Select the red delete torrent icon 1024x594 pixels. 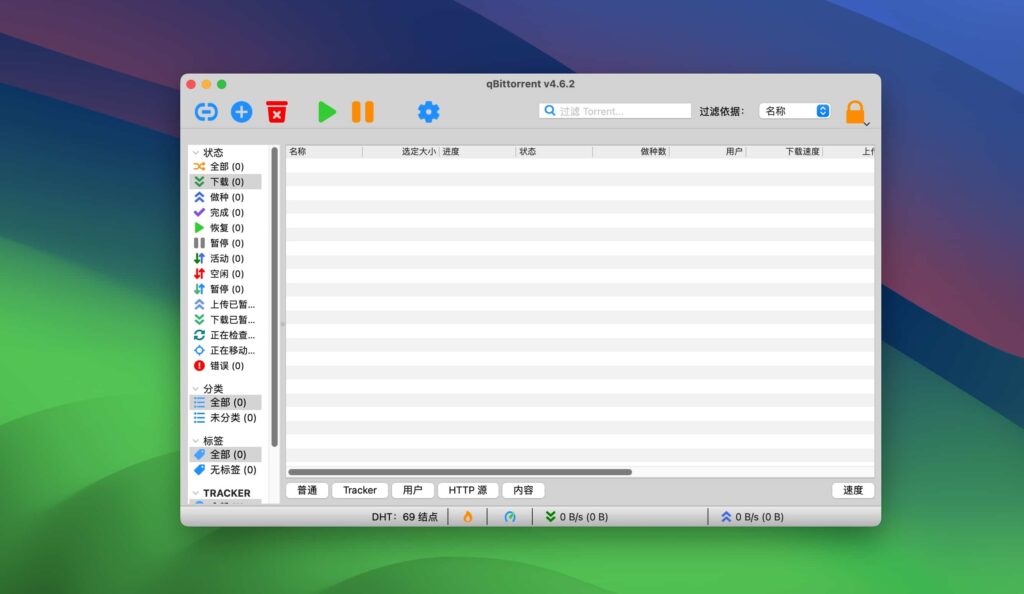pos(277,111)
